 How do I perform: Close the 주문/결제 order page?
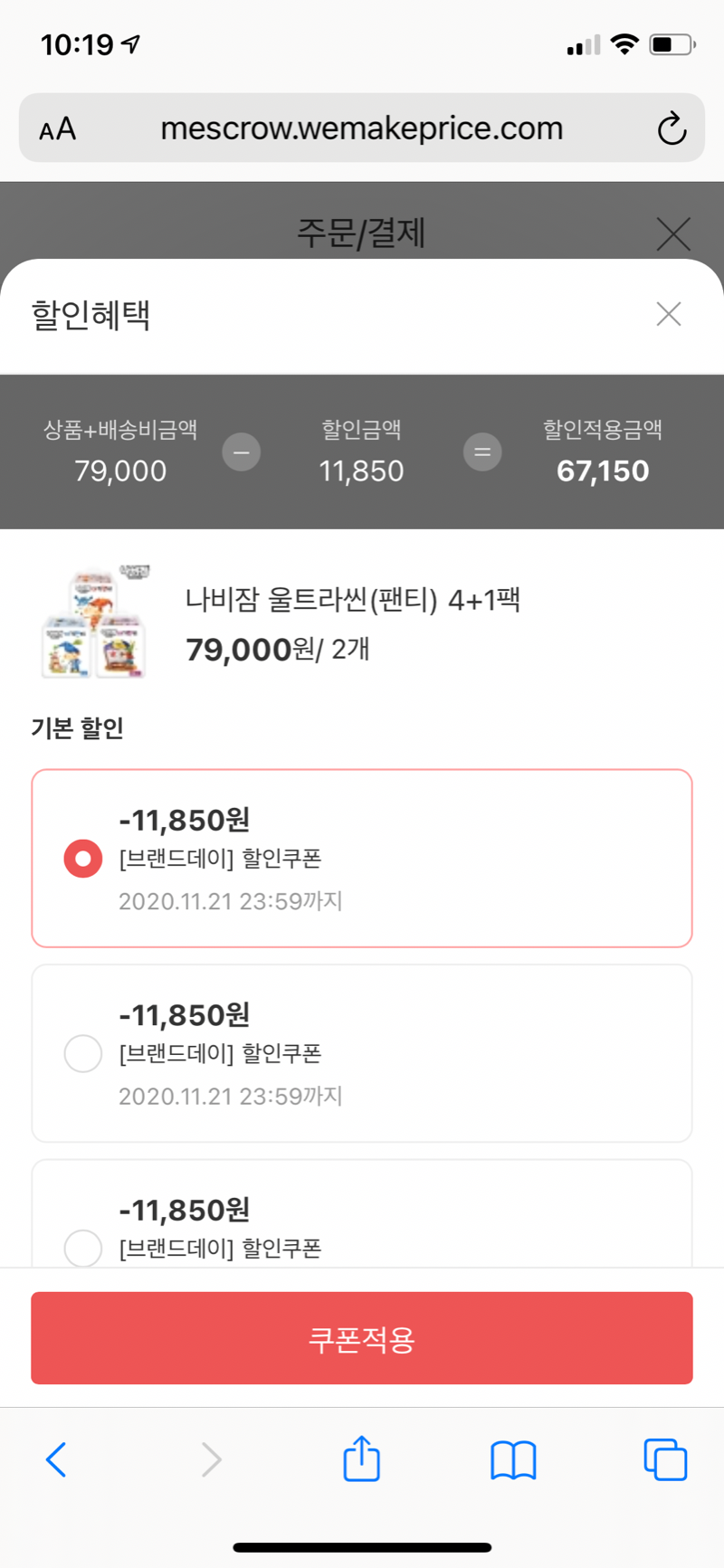[673, 233]
